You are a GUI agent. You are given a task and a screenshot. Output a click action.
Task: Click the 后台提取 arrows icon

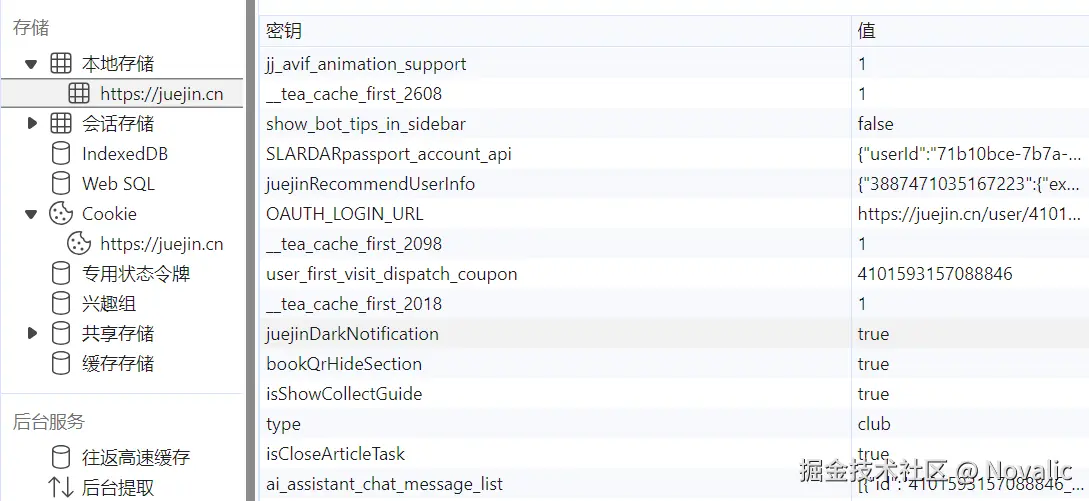click(x=61, y=487)
